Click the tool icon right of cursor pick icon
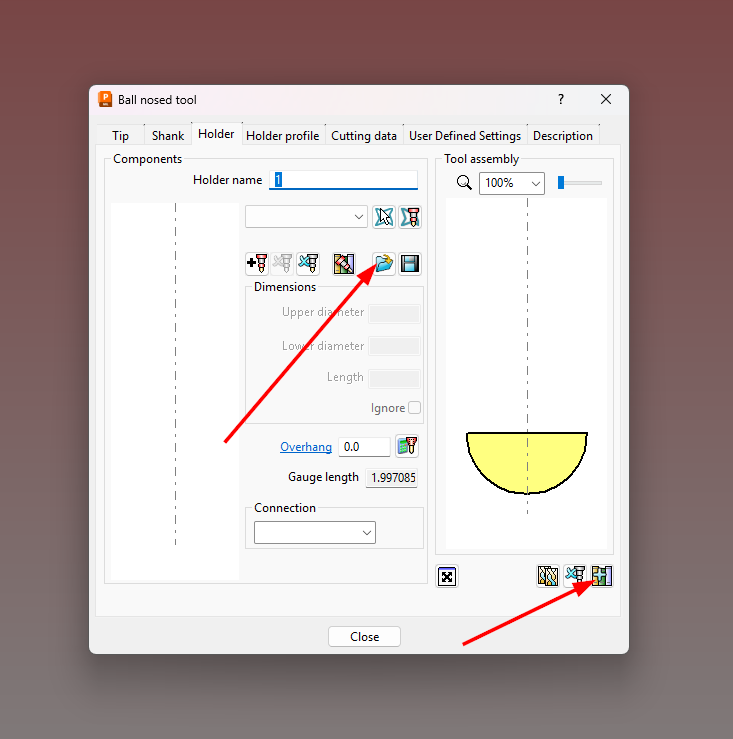 [410, 217]
